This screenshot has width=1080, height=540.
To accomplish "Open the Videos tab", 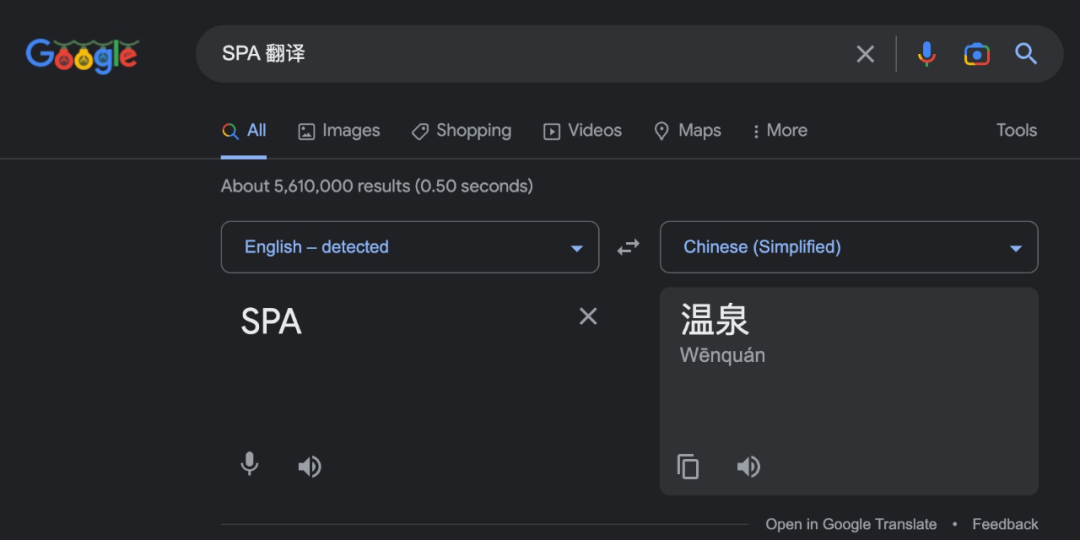I will pyautogui.click(x=583, y=131).
